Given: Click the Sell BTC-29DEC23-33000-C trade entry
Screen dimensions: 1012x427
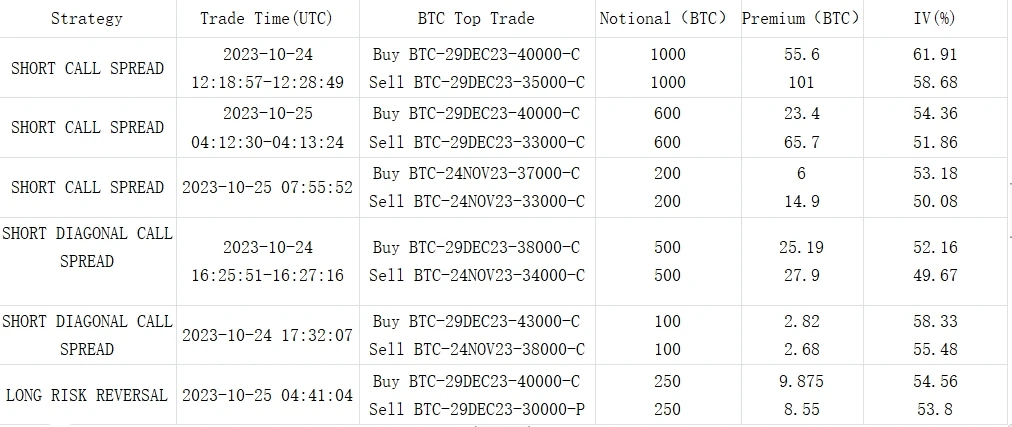Looking at the screenshot, I should (476, 142).
